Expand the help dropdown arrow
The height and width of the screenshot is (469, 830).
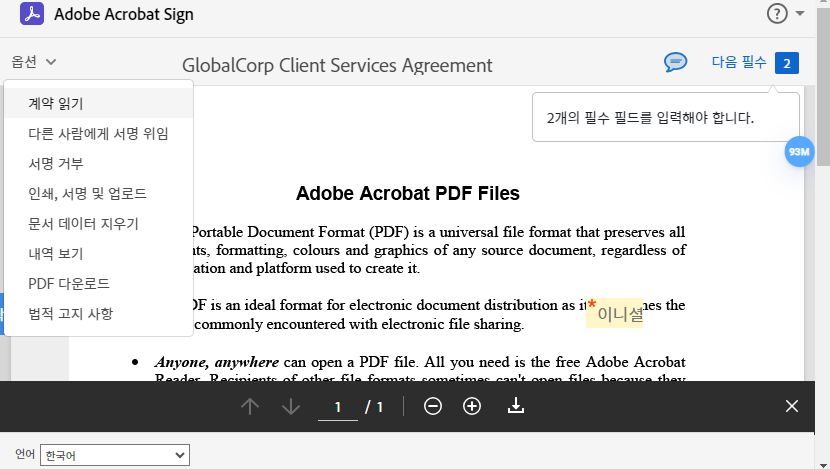point(800,14)
